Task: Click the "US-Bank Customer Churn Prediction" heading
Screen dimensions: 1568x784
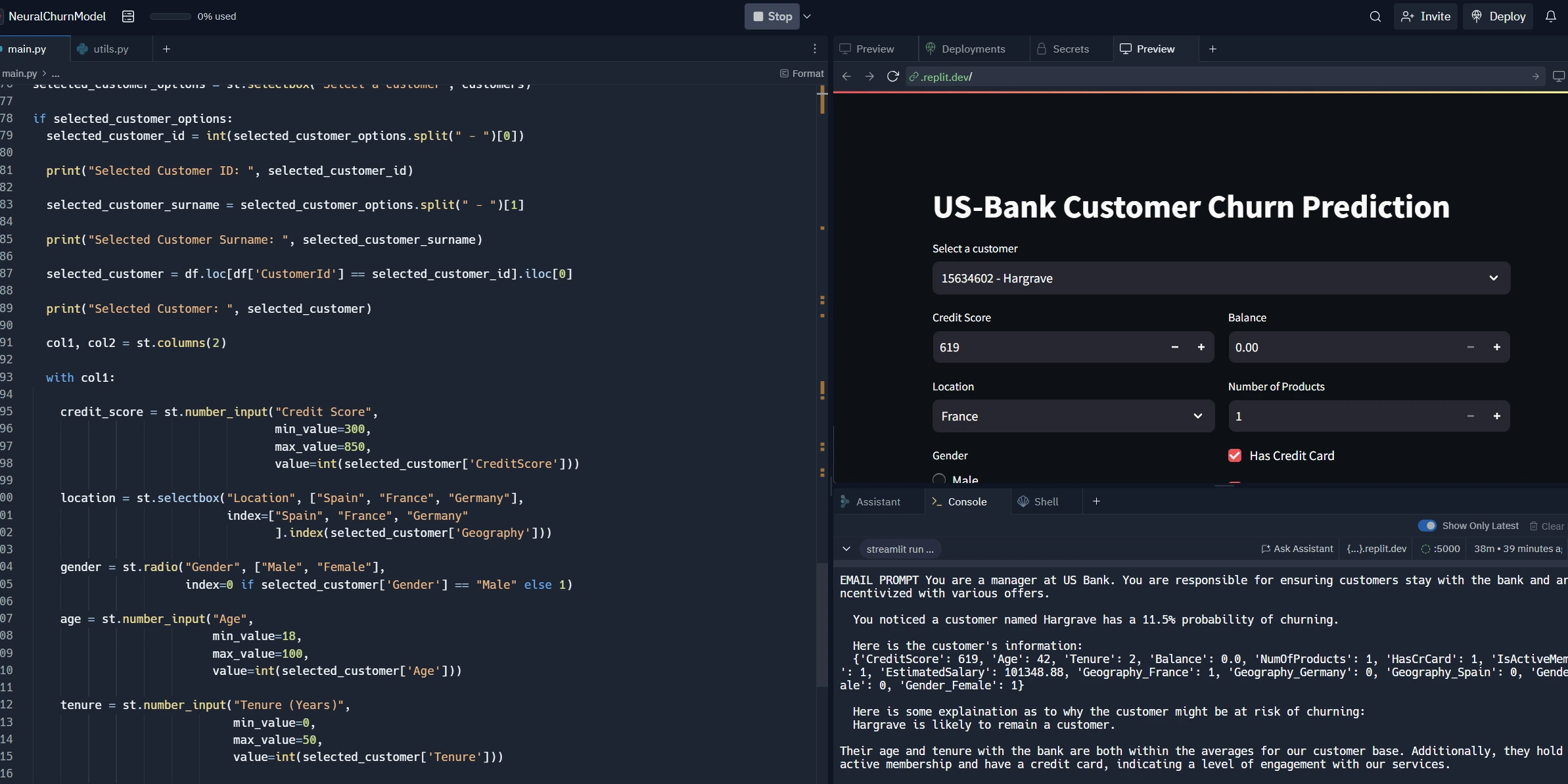Action: [x=1191, y=207]
